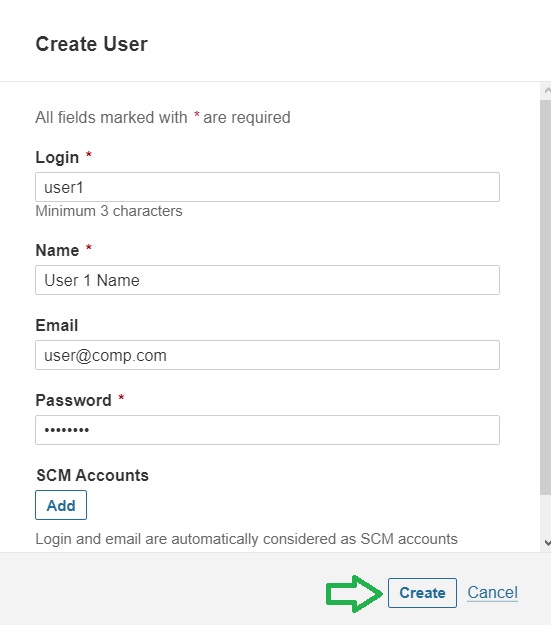The height and width of the screenshot is (625, 551).
Task: Click the Login field label
Action: pyautogui.click(x=57, y=157)
